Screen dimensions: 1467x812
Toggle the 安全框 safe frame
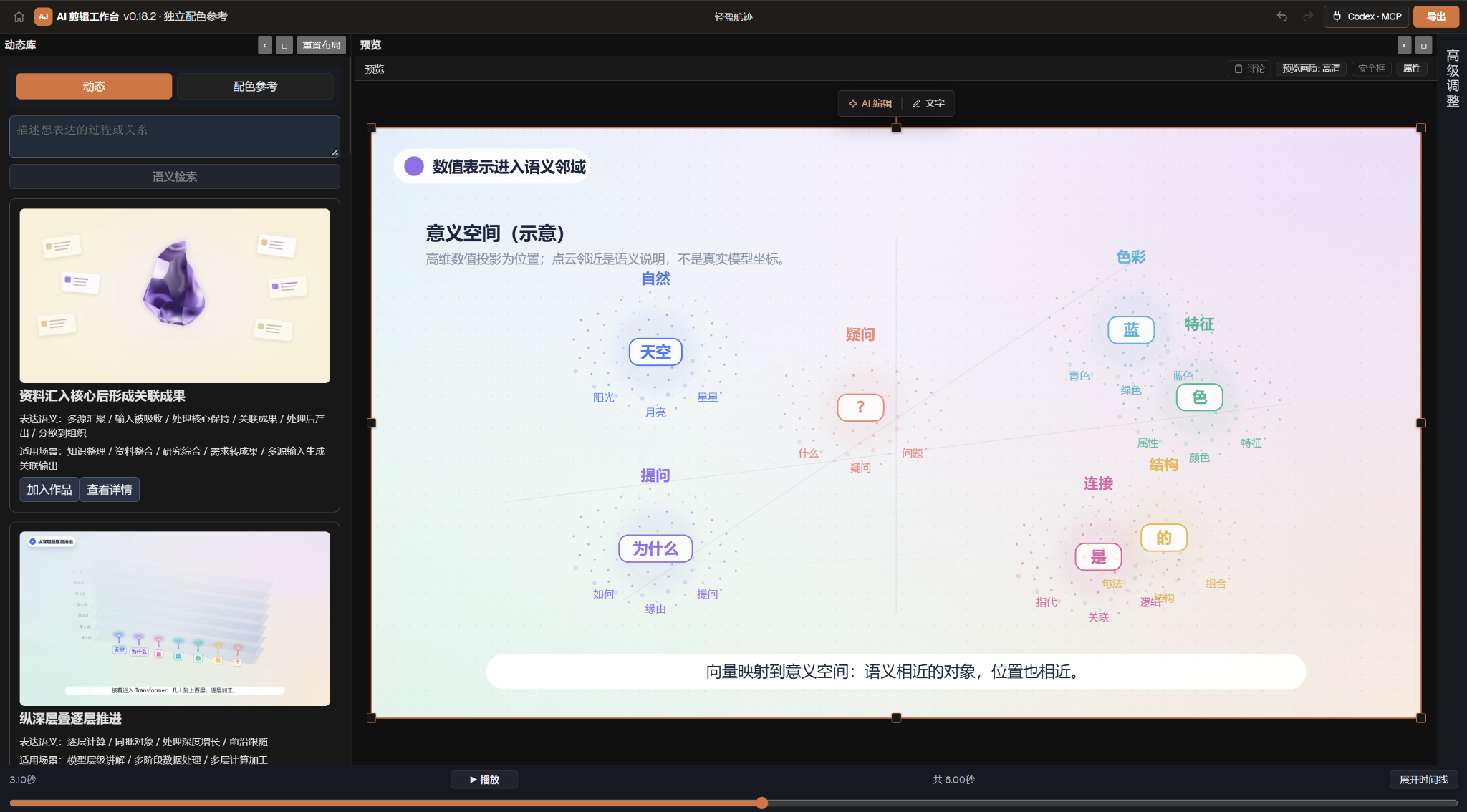click(x=1371, y=69)
